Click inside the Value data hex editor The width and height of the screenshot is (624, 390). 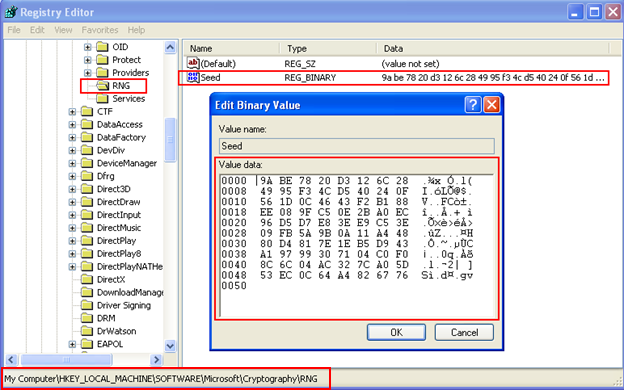coord(357,246)
